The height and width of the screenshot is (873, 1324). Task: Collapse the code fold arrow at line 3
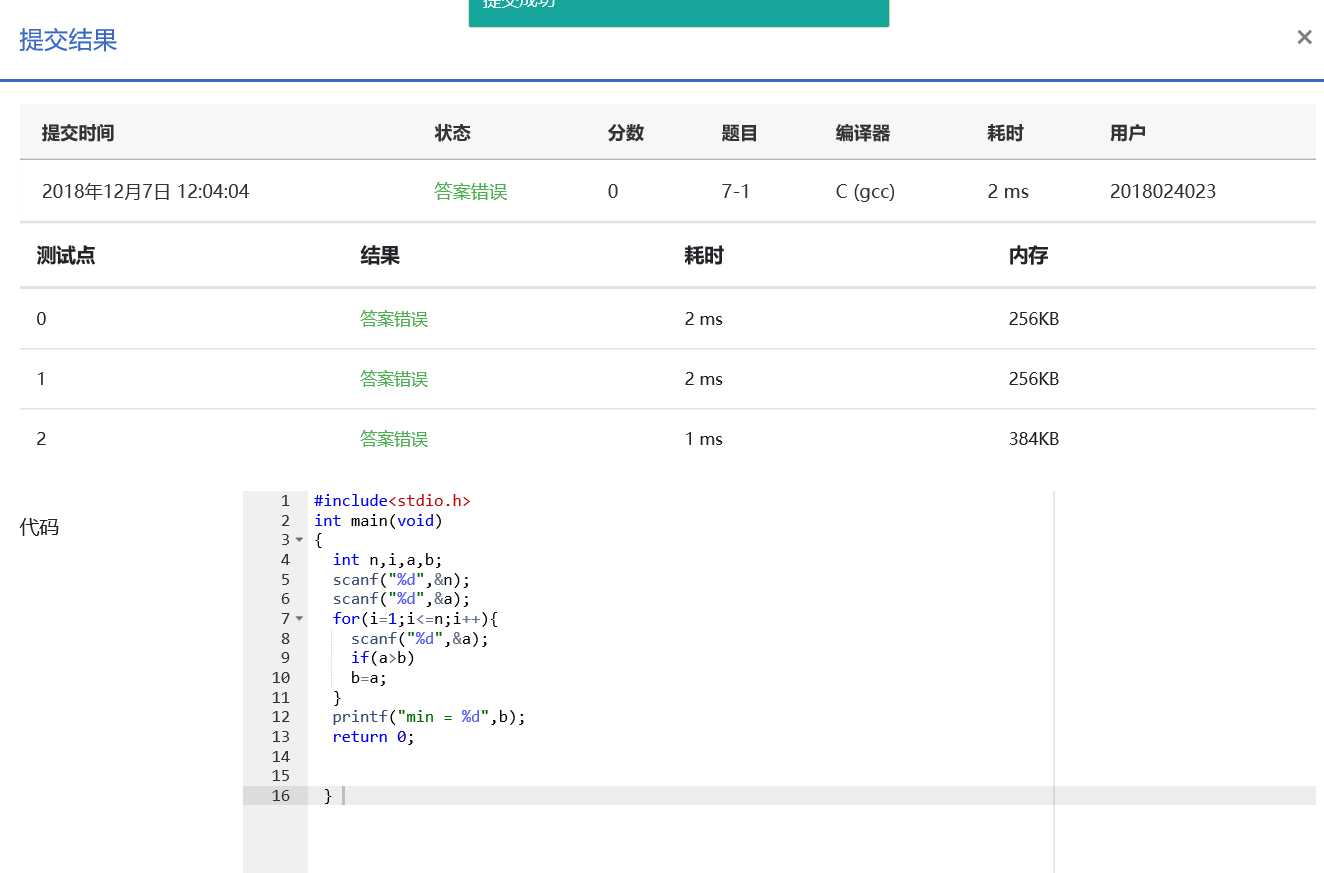[x=299, y=540]
